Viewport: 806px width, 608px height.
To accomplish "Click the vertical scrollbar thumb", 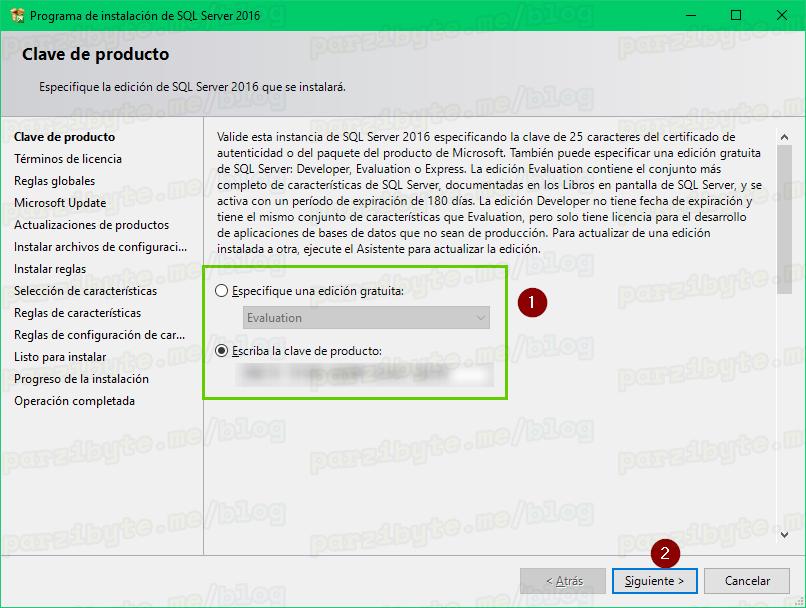I will coord(784,219).
